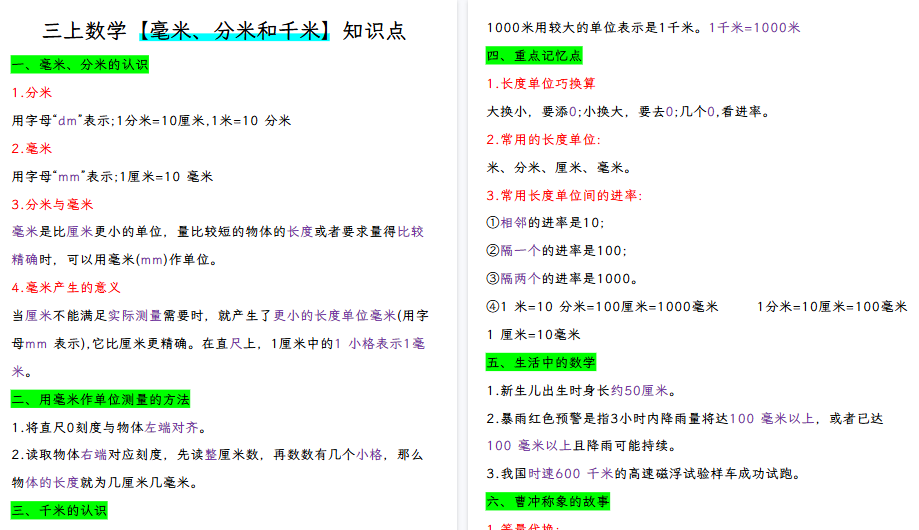Click the red subheading 2.毫米
This screenshot has height=530, width=919.
[x=32, y=148]
